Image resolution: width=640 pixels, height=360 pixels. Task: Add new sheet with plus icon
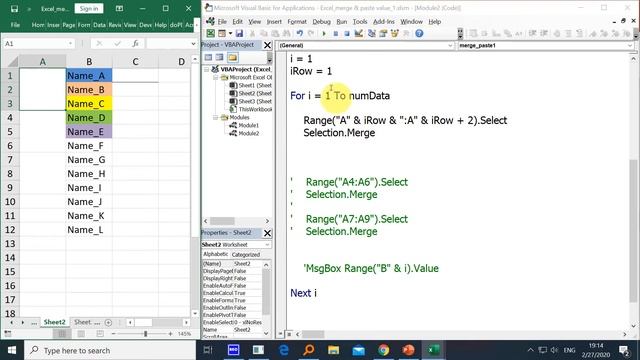(108, 322)
